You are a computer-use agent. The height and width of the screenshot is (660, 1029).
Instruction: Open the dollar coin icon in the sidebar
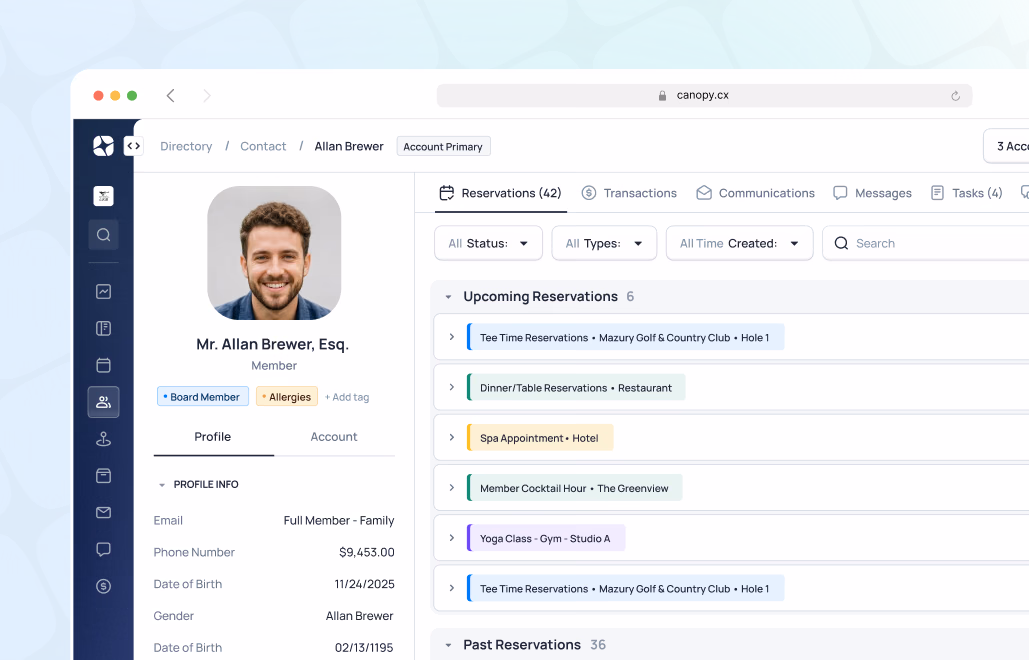coord(103,586)
